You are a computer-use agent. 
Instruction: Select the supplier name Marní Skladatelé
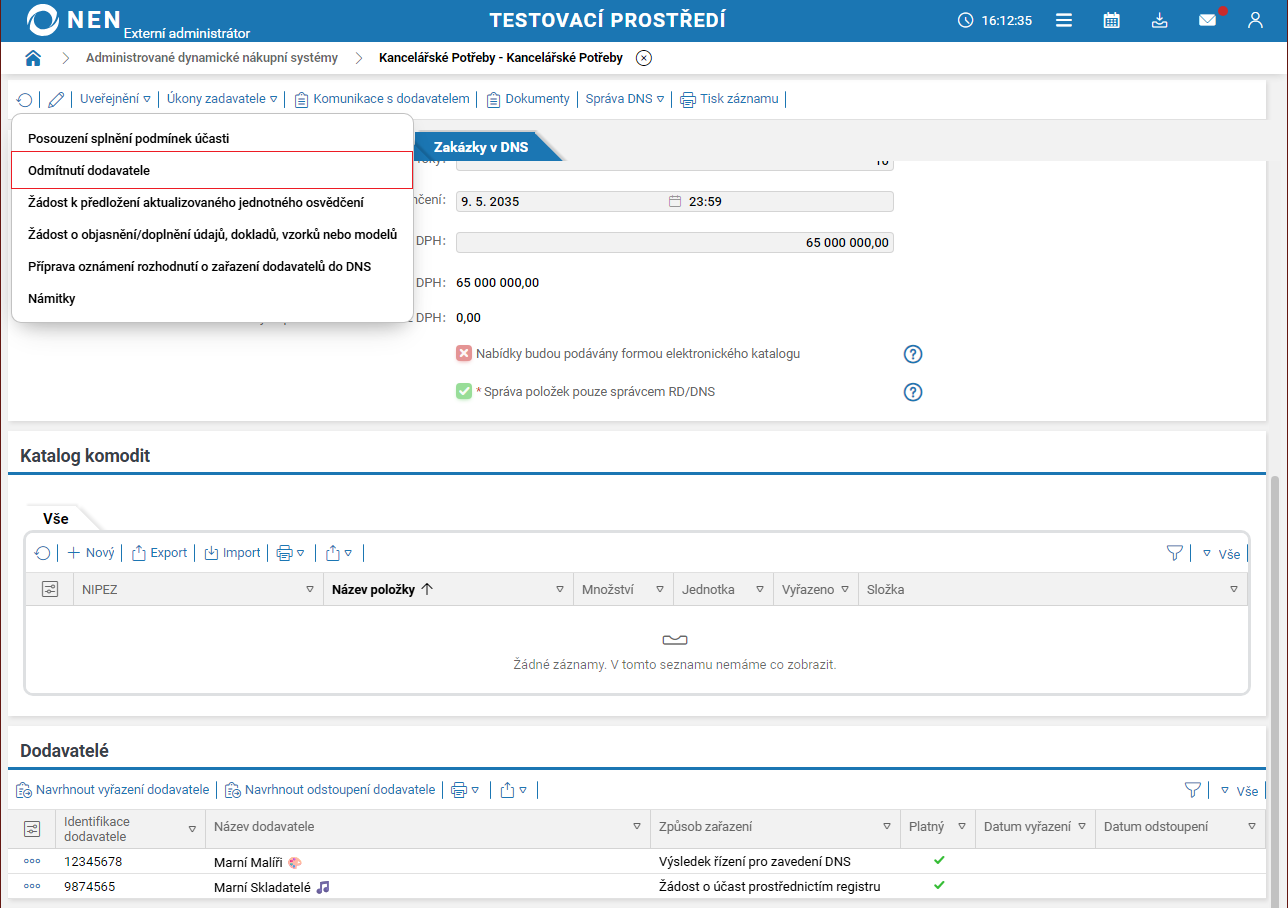263,887
